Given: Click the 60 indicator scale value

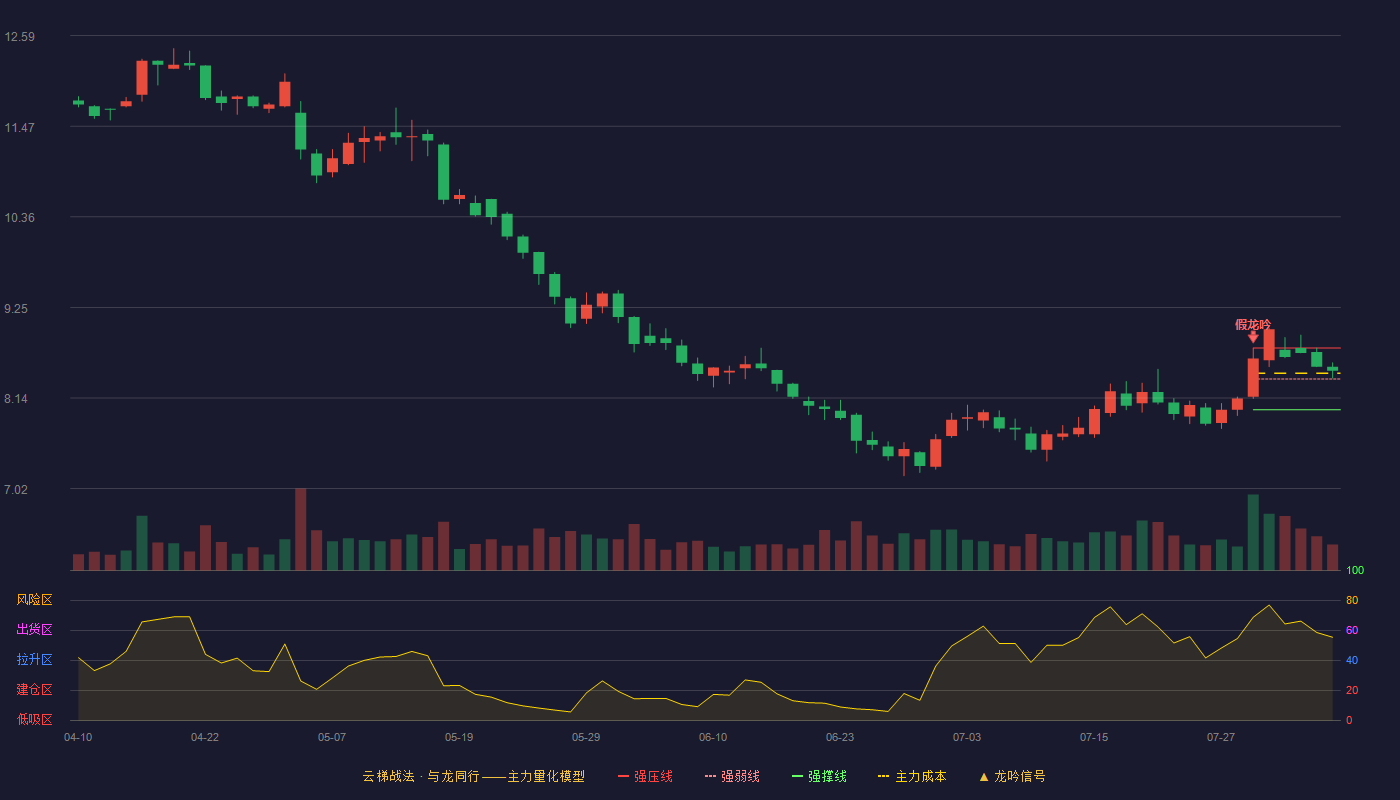Looking at the screenshot, I should pyautogui.click(x=1352, y=630).
